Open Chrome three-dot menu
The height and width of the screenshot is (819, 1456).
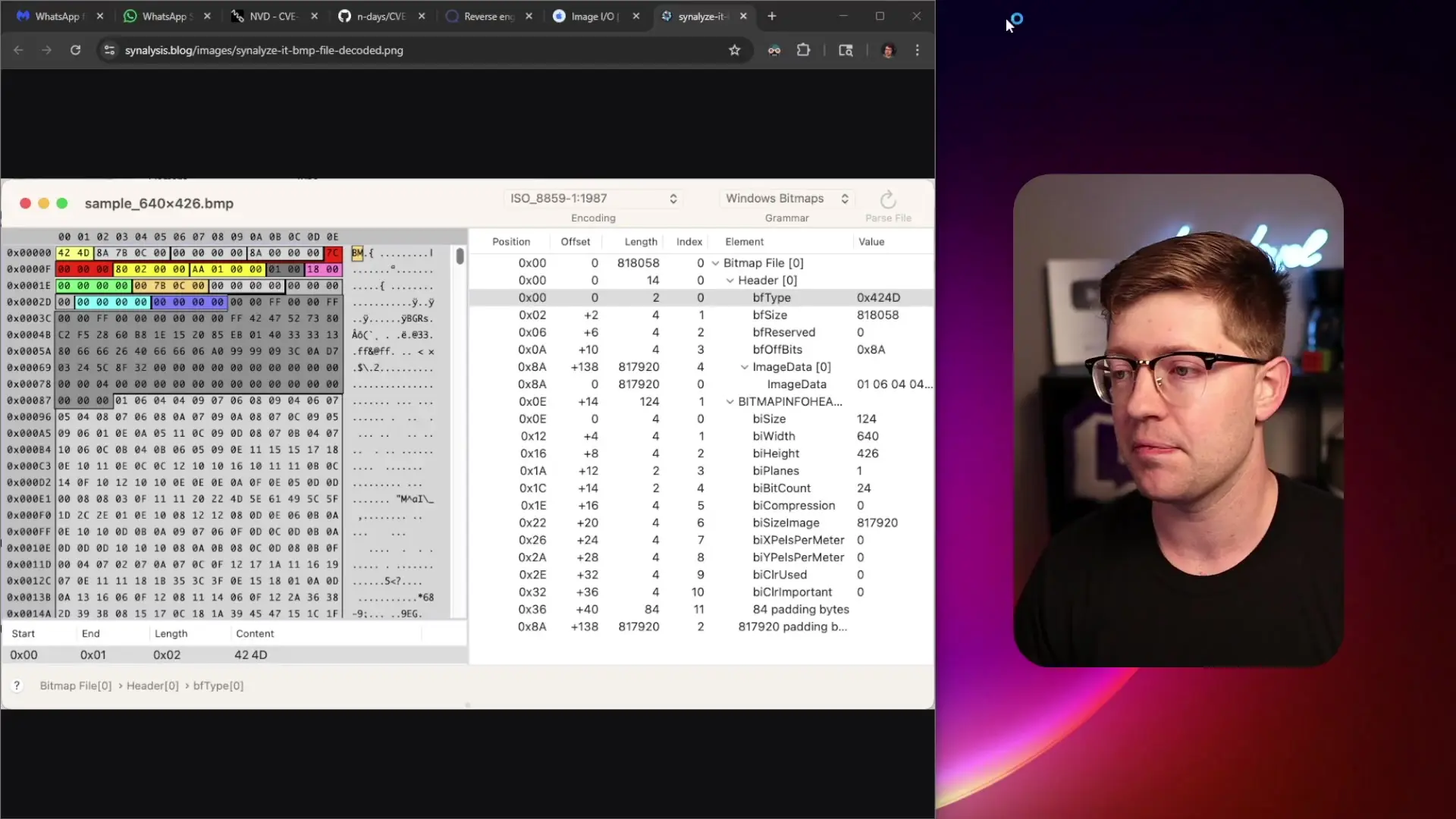[918, 50]
